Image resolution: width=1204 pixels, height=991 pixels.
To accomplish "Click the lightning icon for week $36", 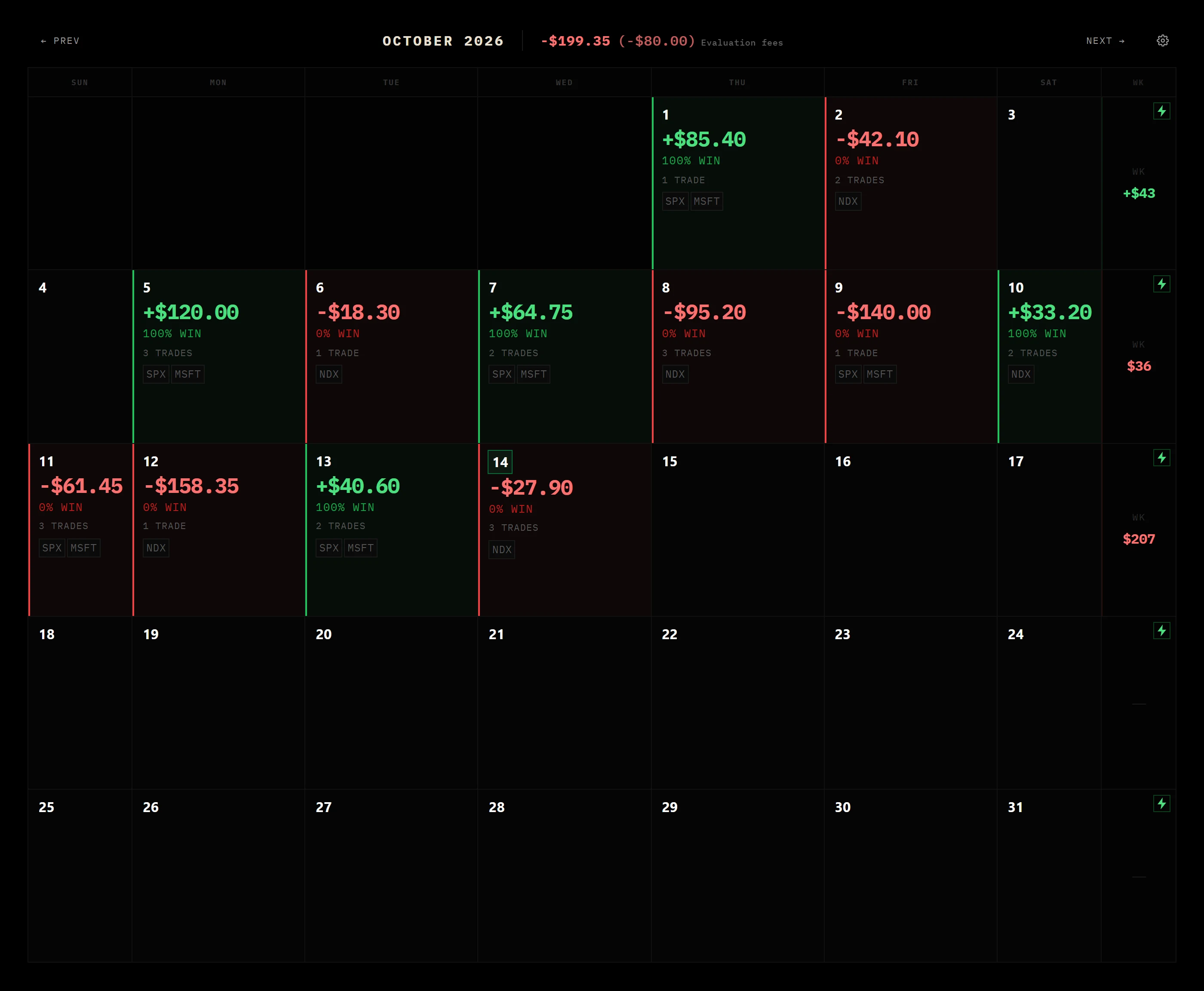I will 1162,284.
